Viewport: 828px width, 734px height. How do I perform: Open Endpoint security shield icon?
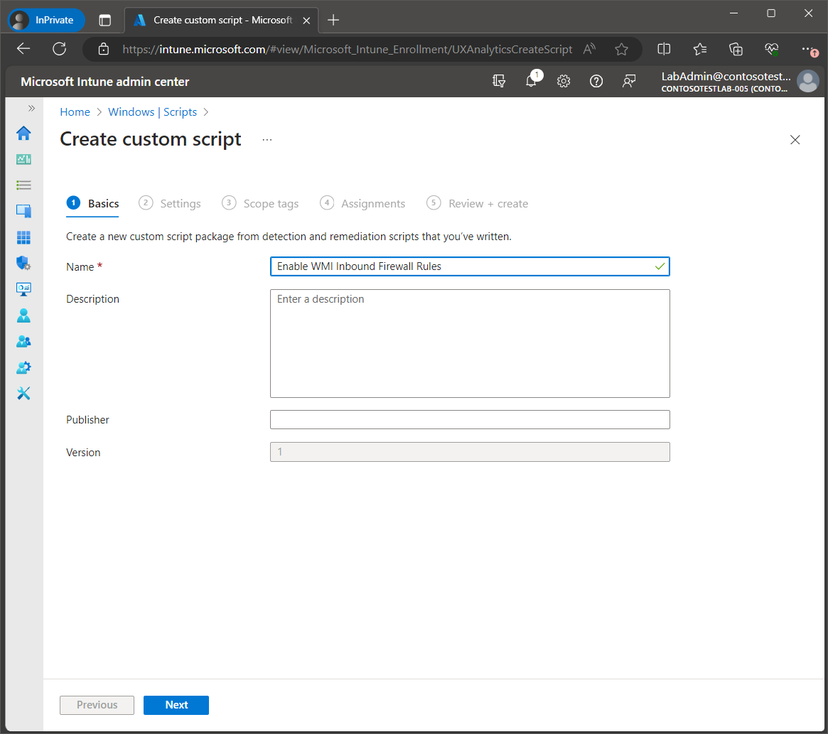tap(23, 263)
